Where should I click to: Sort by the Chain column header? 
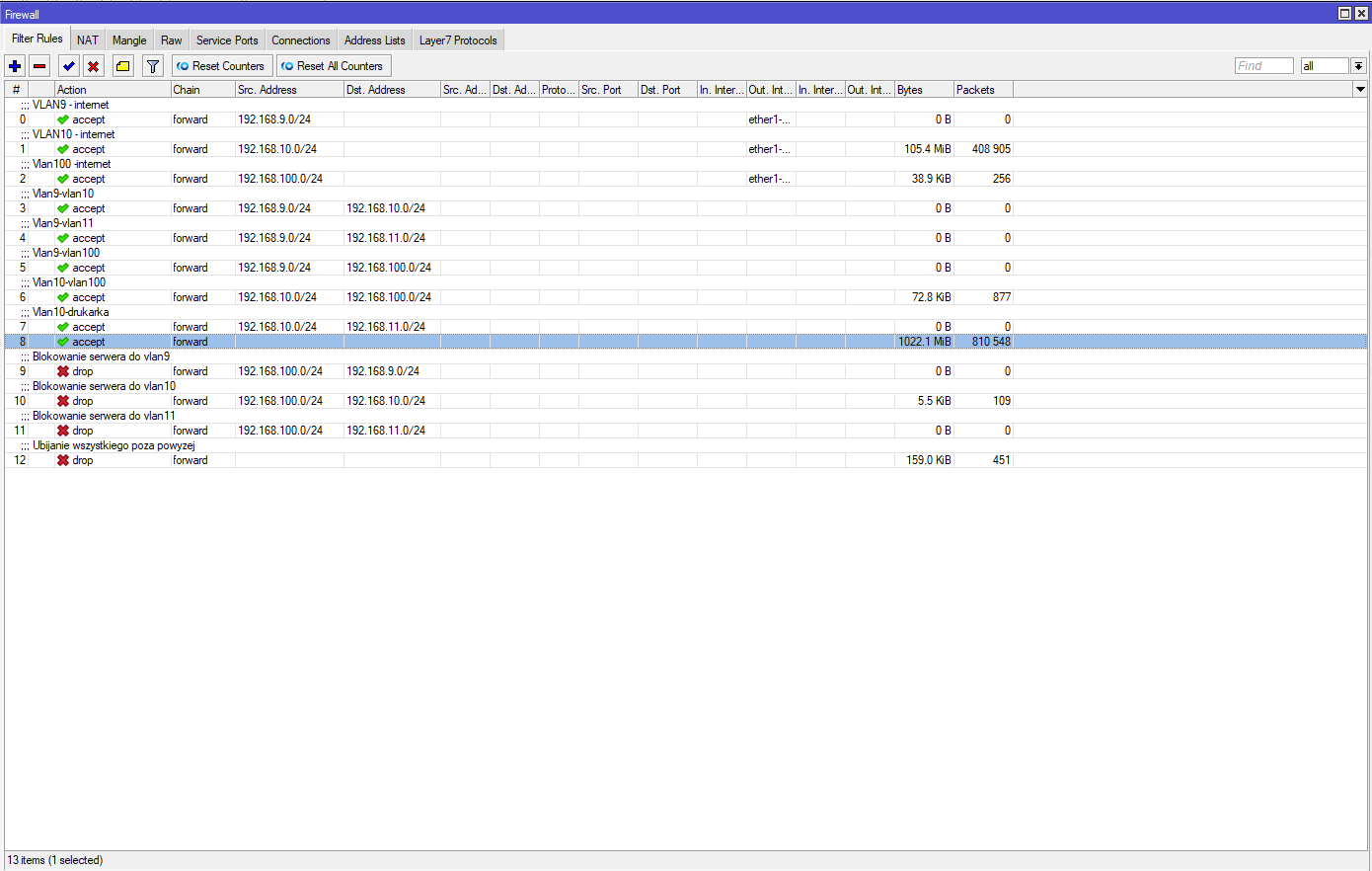[203, 90]
